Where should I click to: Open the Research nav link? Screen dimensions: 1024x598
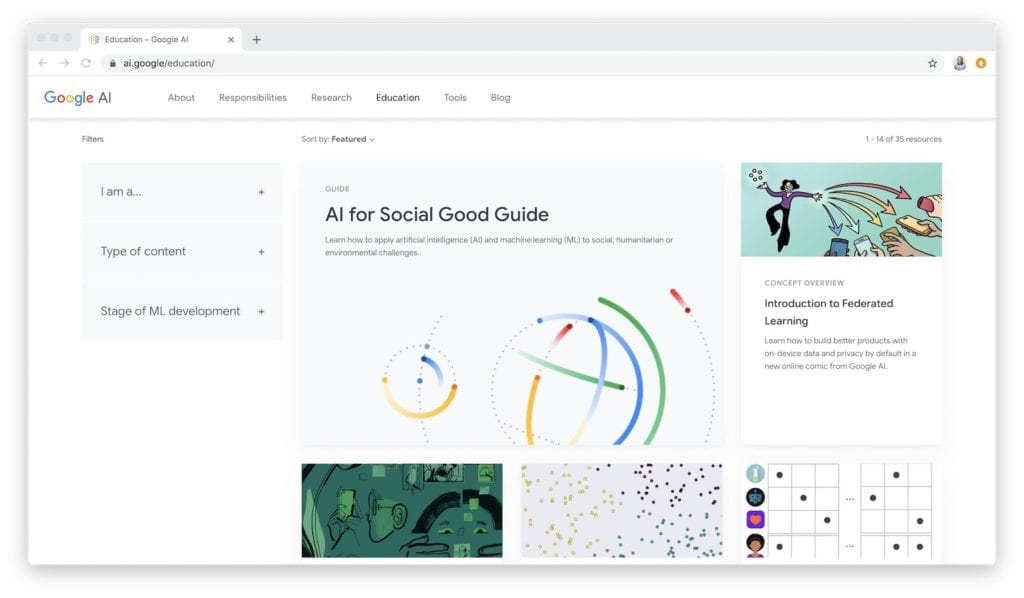tap(331, 98)
